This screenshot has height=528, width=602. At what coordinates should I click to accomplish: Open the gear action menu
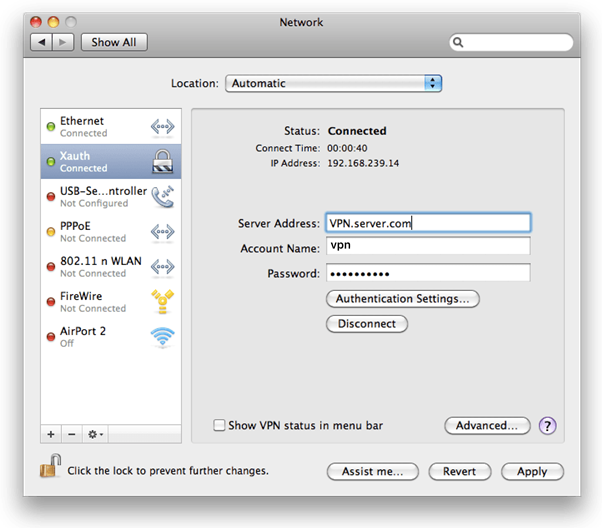95,434
